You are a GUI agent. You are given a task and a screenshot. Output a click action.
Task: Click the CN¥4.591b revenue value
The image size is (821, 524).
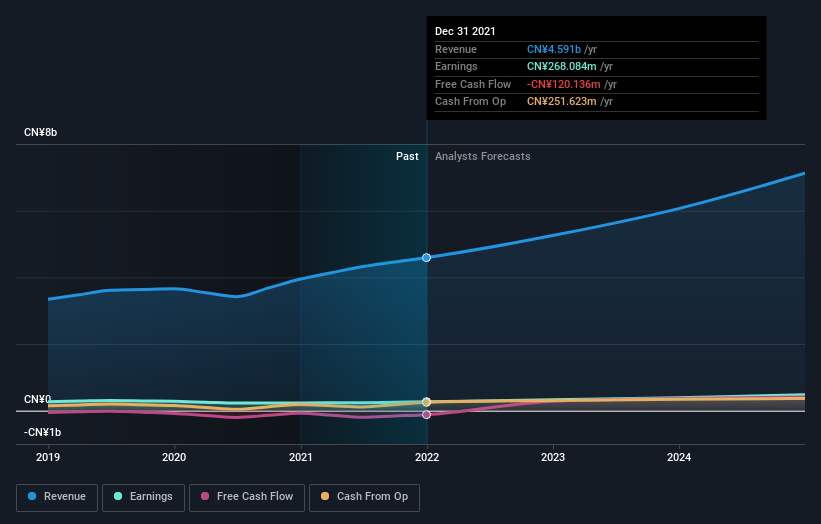(x=553, y=49)
